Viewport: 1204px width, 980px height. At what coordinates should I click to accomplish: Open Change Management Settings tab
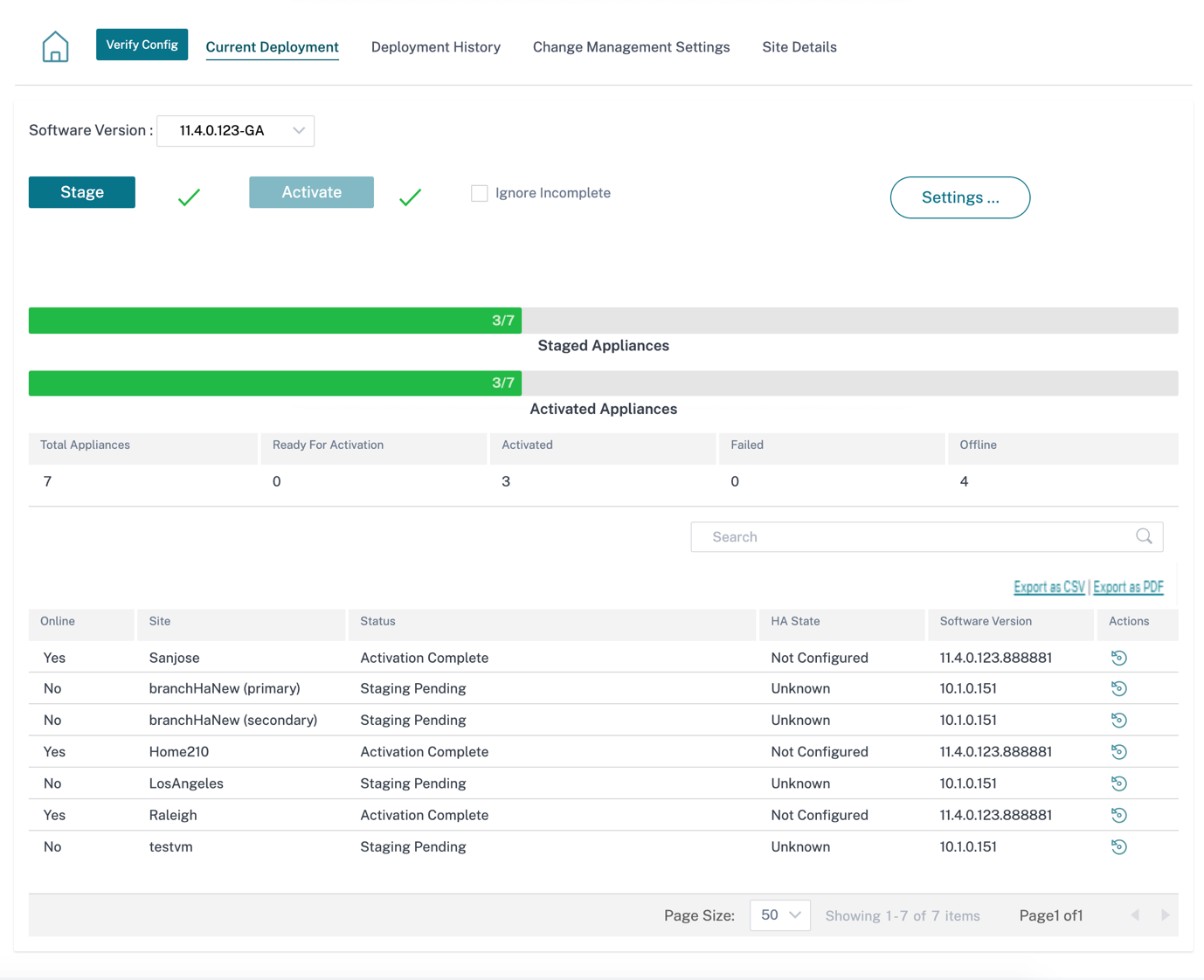click(x=632, y=47)
